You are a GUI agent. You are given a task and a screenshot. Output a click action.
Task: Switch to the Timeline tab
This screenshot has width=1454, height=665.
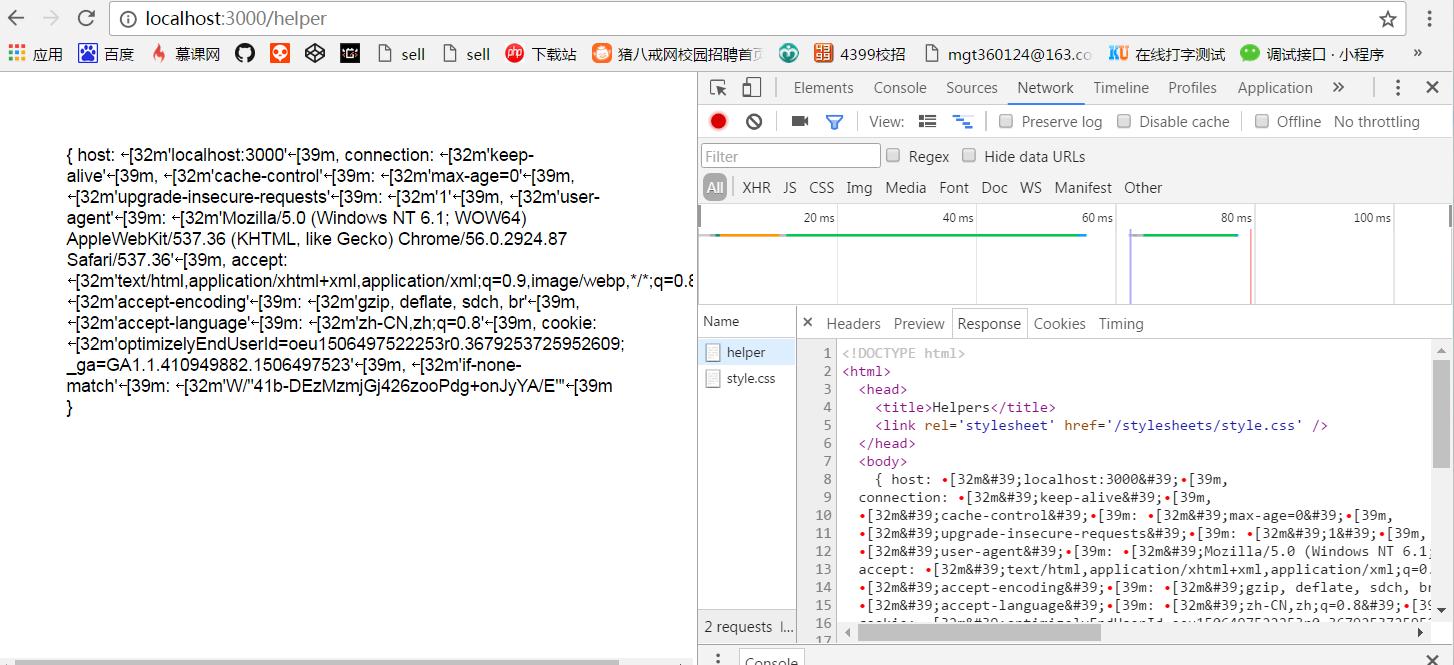tap(1121, 88)
